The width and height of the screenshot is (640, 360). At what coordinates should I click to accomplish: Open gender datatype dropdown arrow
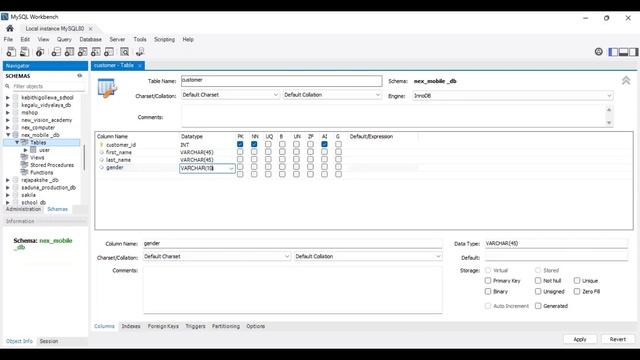click(x=231, y=168)
